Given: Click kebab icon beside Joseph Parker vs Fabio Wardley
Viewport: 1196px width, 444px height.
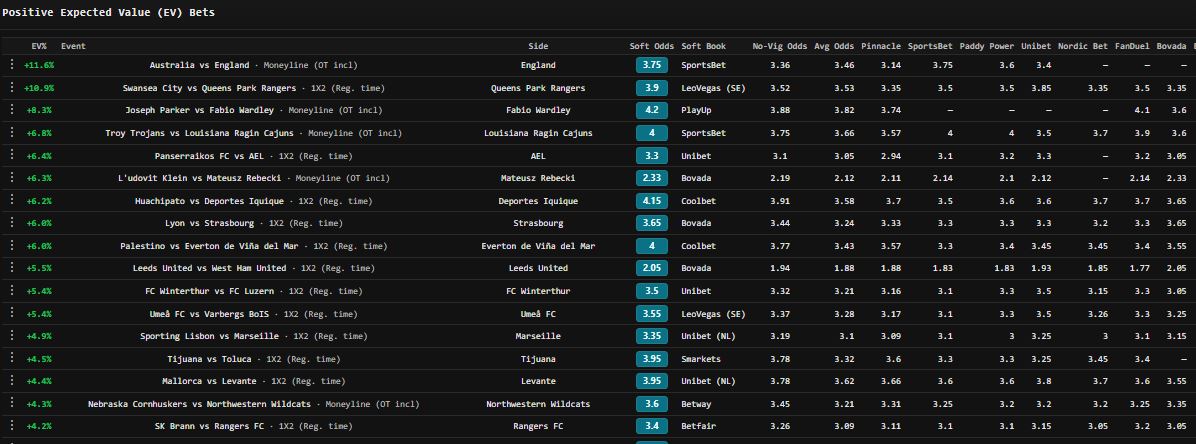Looking at the screenshot, I should tap(13, 110).
